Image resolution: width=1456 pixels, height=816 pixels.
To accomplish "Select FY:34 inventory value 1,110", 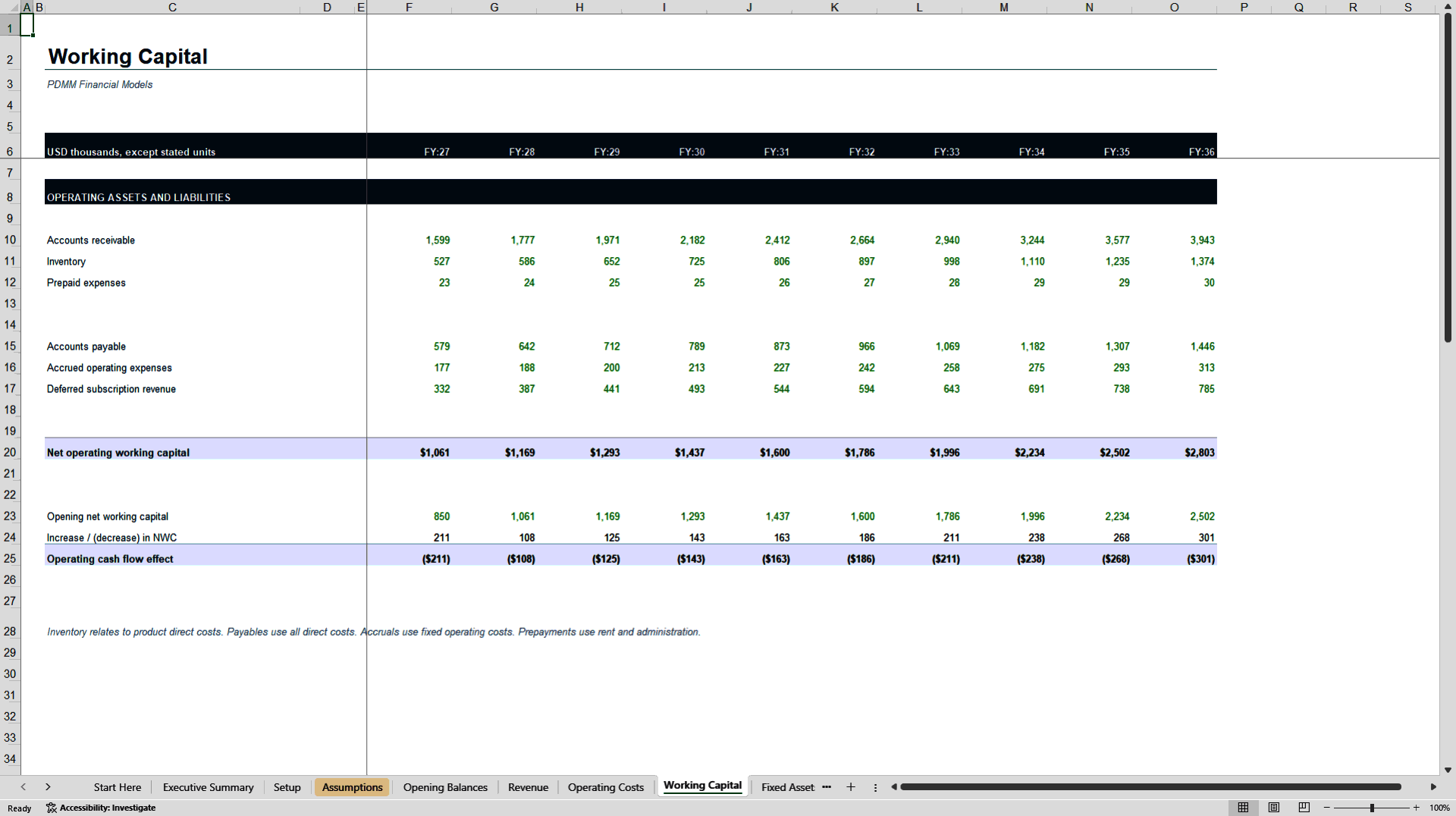I will coord(1032,262).
